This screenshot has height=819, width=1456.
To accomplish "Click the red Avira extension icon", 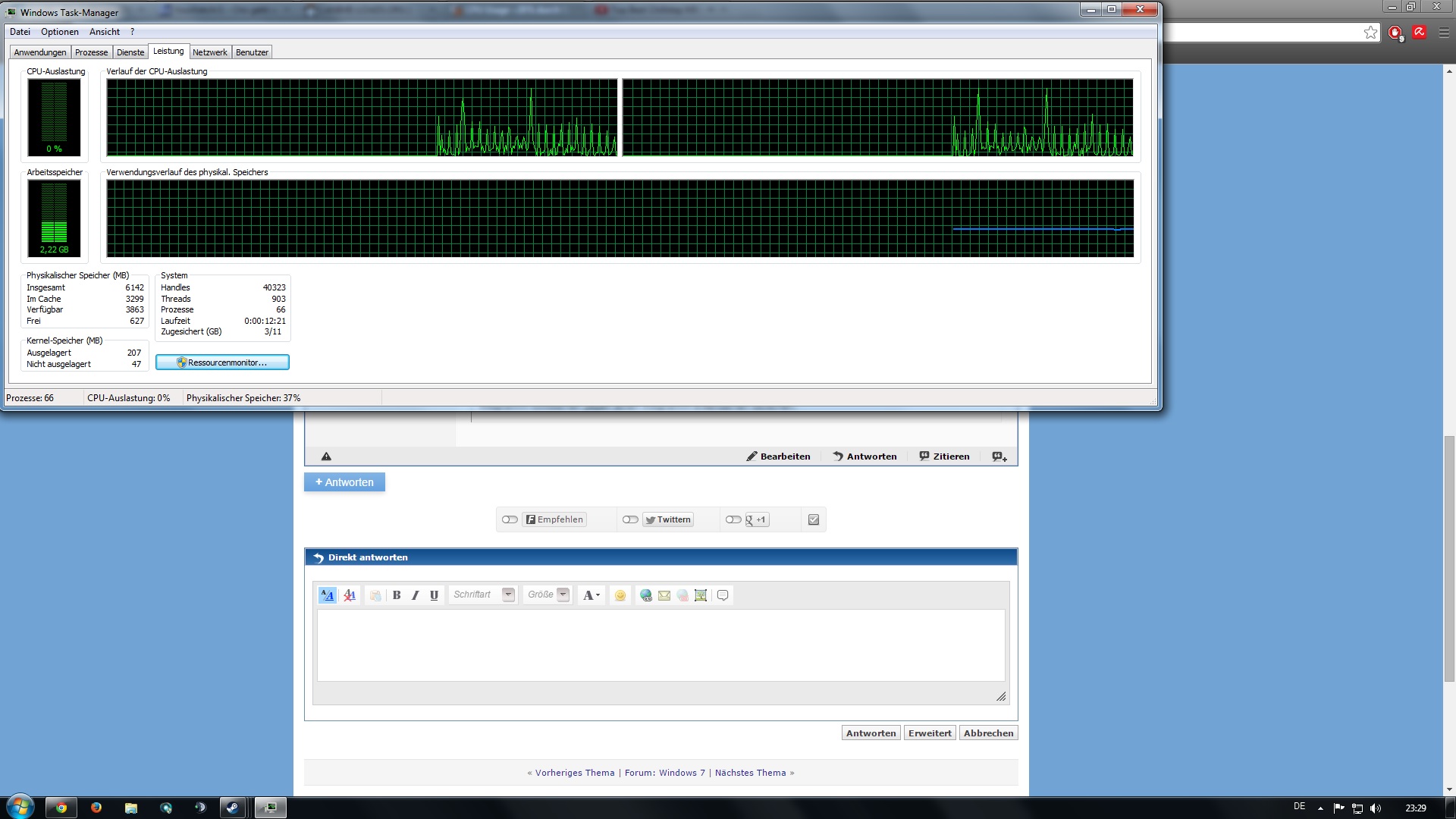I will point(1420,32).
